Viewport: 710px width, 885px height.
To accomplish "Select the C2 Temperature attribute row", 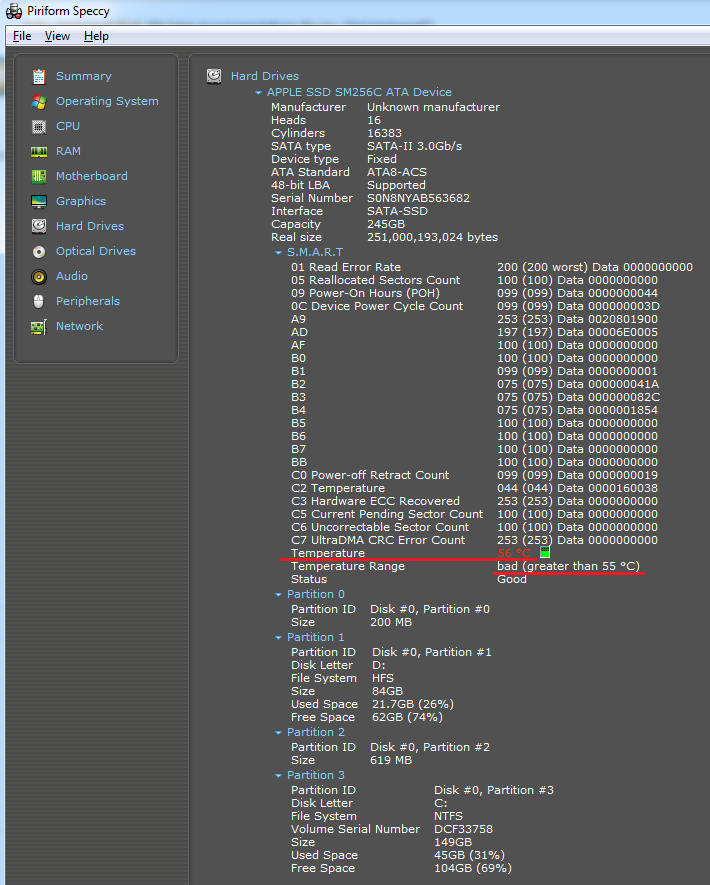I will coord(474,488).
